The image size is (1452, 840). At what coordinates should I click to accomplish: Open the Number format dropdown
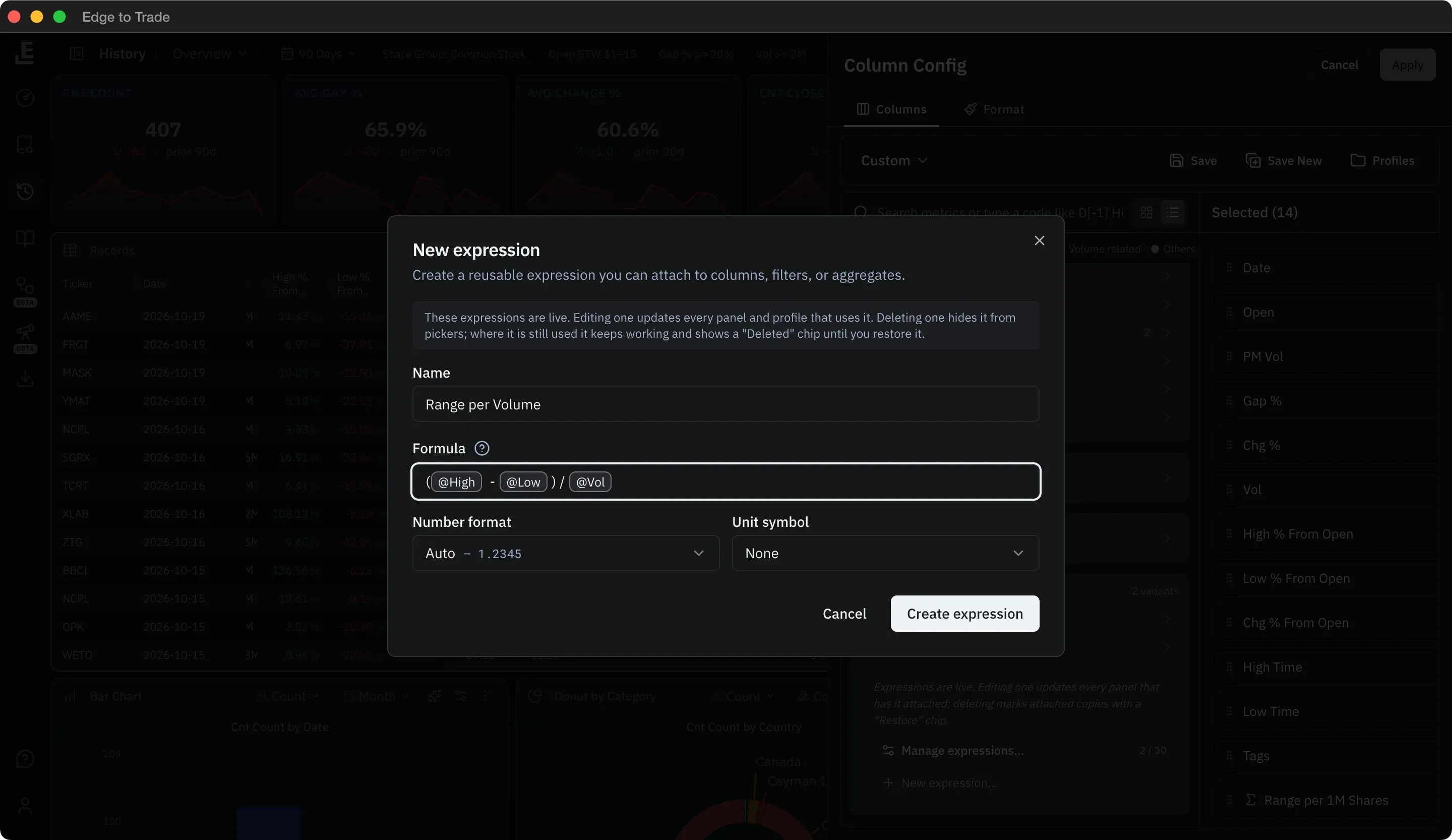(x=566, y=553)
